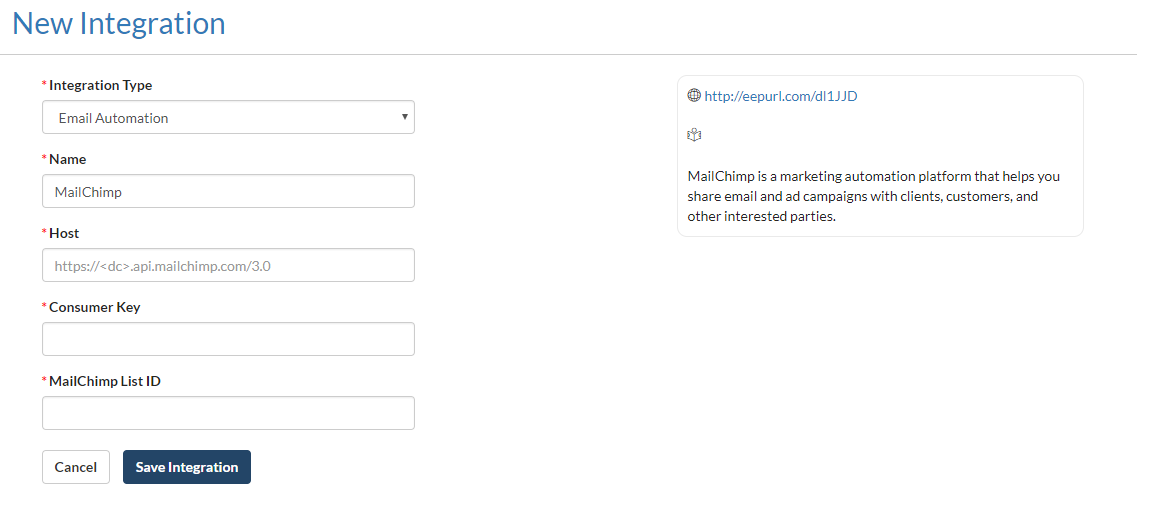Focus the Host input field
The image size is (1150, 517).
[x=228, y=265]
